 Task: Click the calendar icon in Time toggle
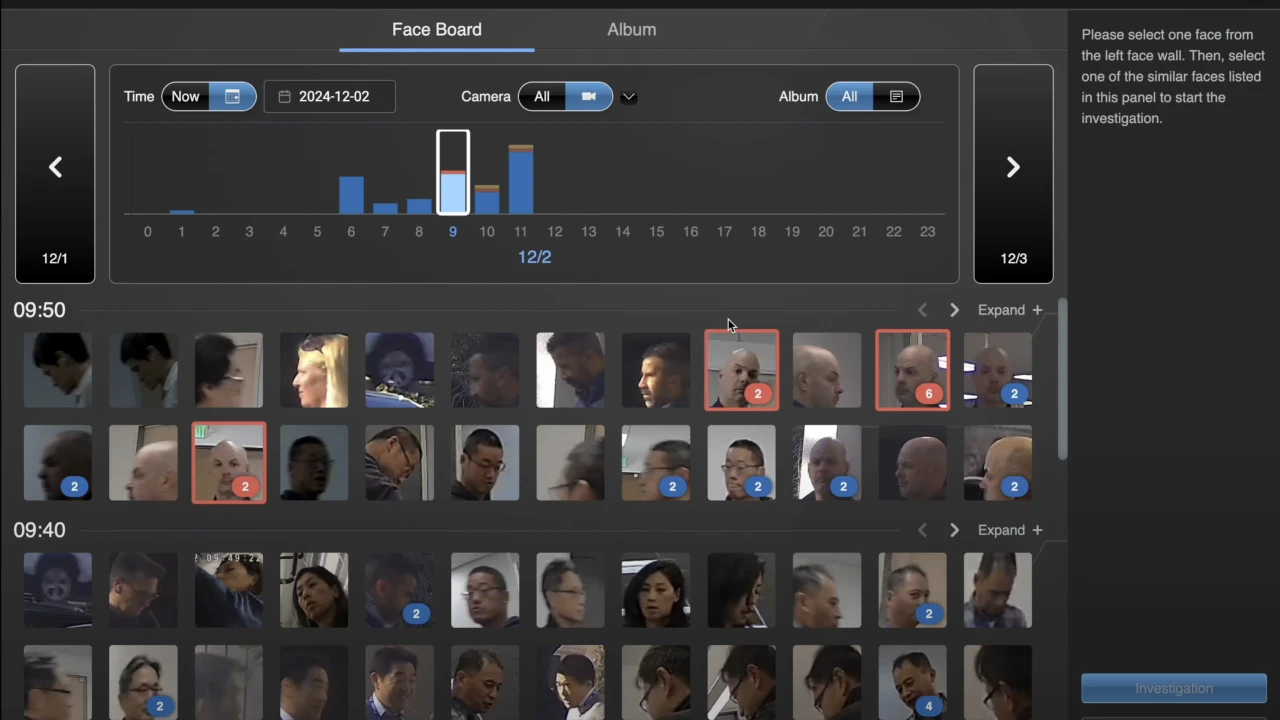[233, 97]
